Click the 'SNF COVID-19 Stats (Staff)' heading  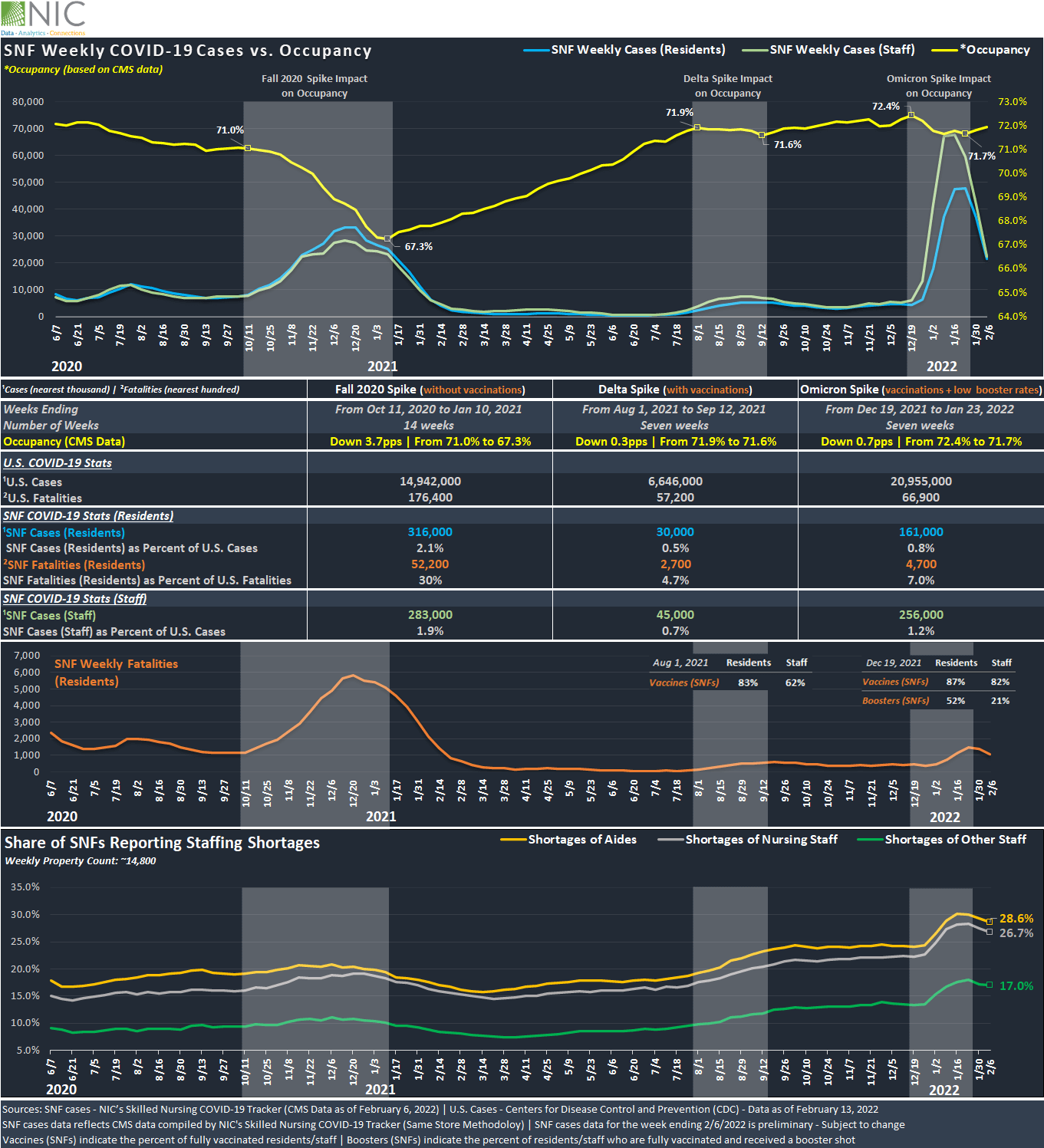click(x=74, y=599)
